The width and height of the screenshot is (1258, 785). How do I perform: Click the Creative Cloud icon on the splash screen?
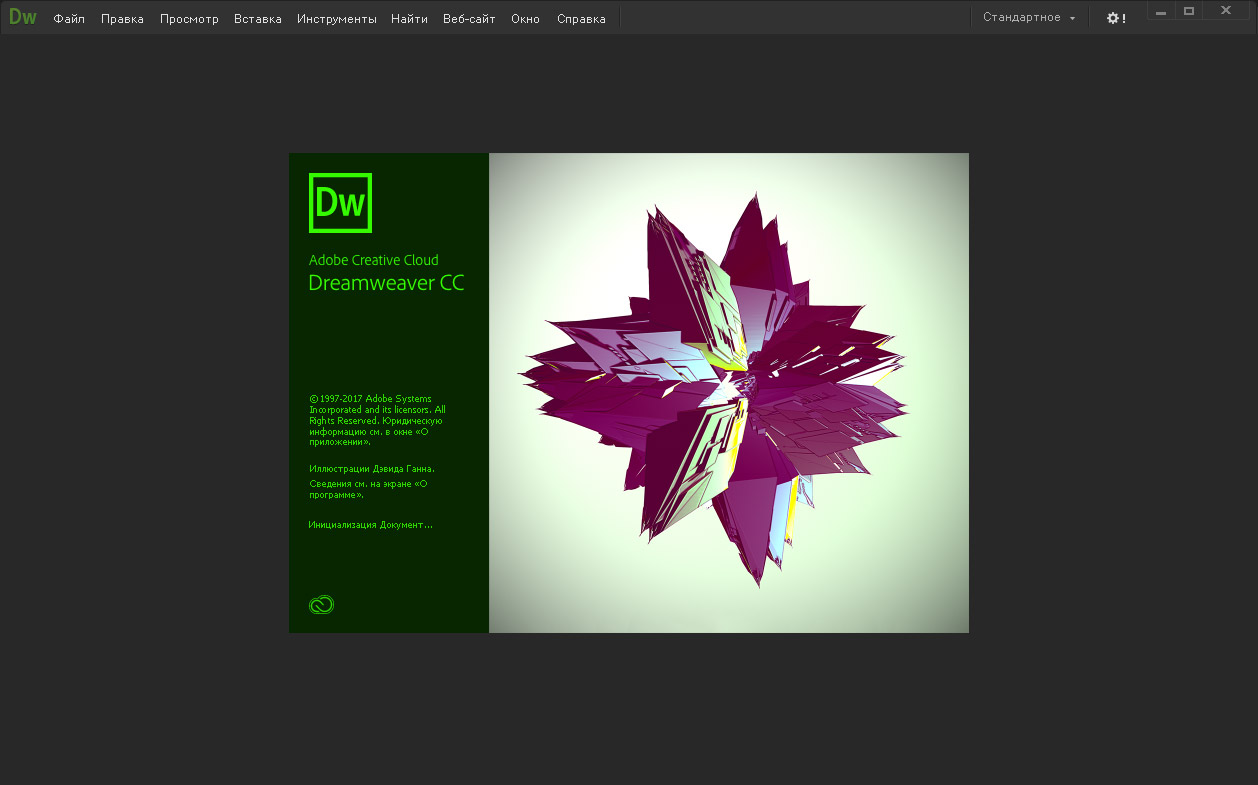tap(321, 604)
